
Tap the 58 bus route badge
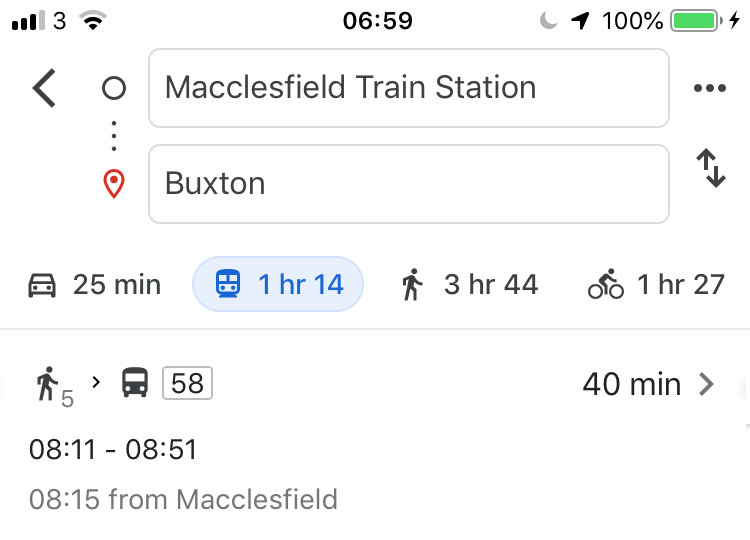tap(188, 383)
